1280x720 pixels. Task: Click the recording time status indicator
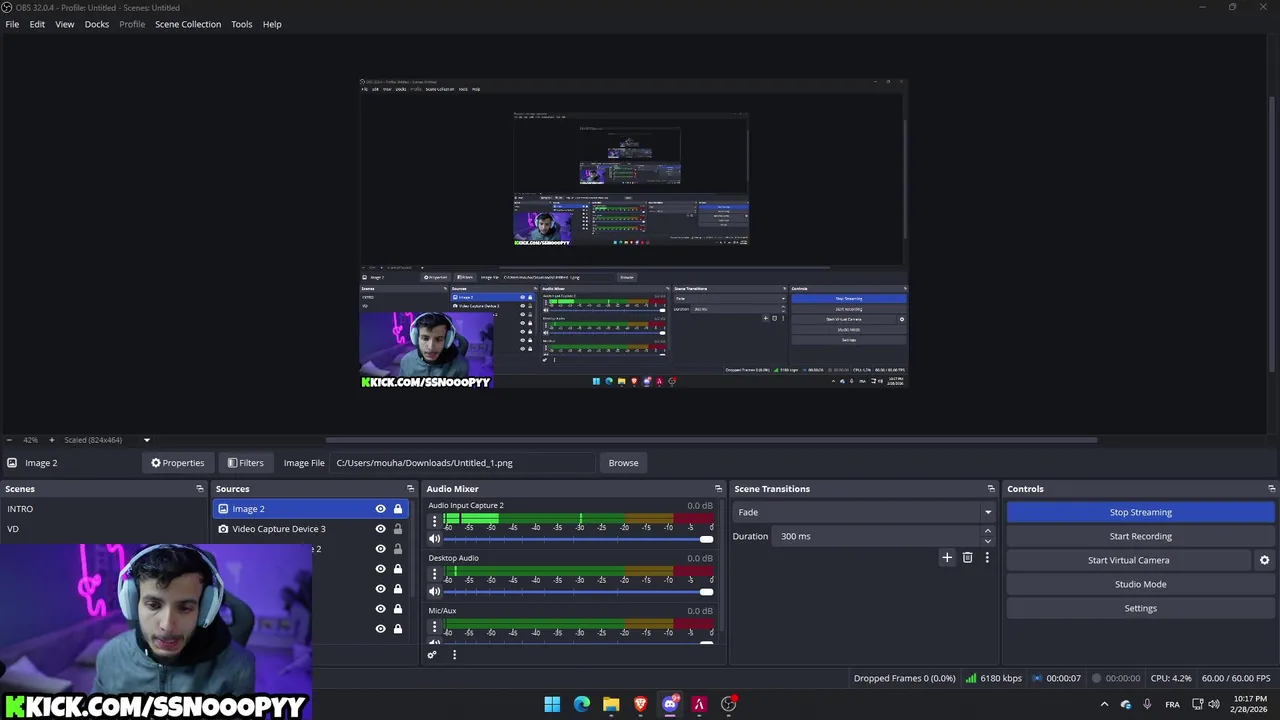click(1097, 678)
